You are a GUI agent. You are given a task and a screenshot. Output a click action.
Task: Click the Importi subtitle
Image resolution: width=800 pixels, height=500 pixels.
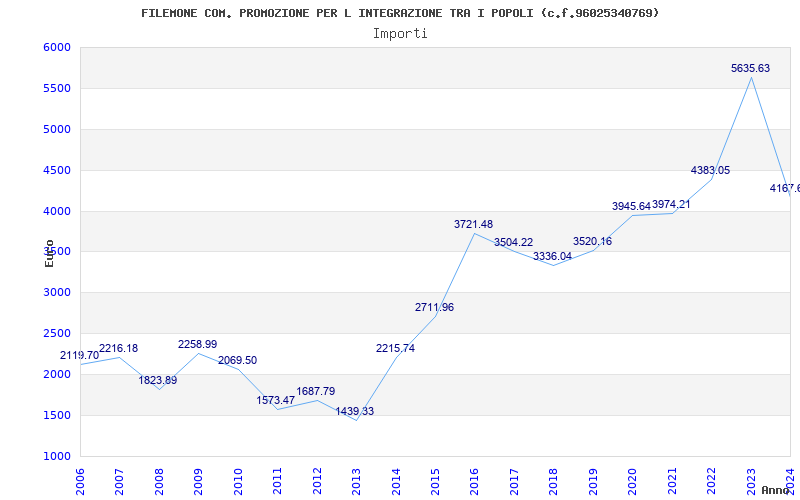400,34
